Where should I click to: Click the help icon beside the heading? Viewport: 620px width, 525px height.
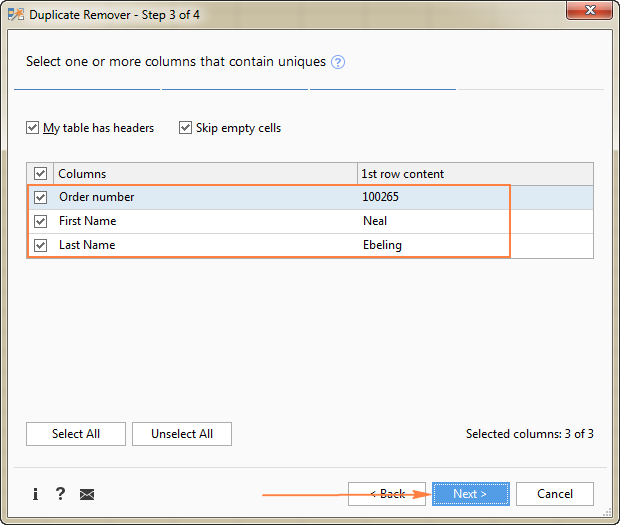338,62
